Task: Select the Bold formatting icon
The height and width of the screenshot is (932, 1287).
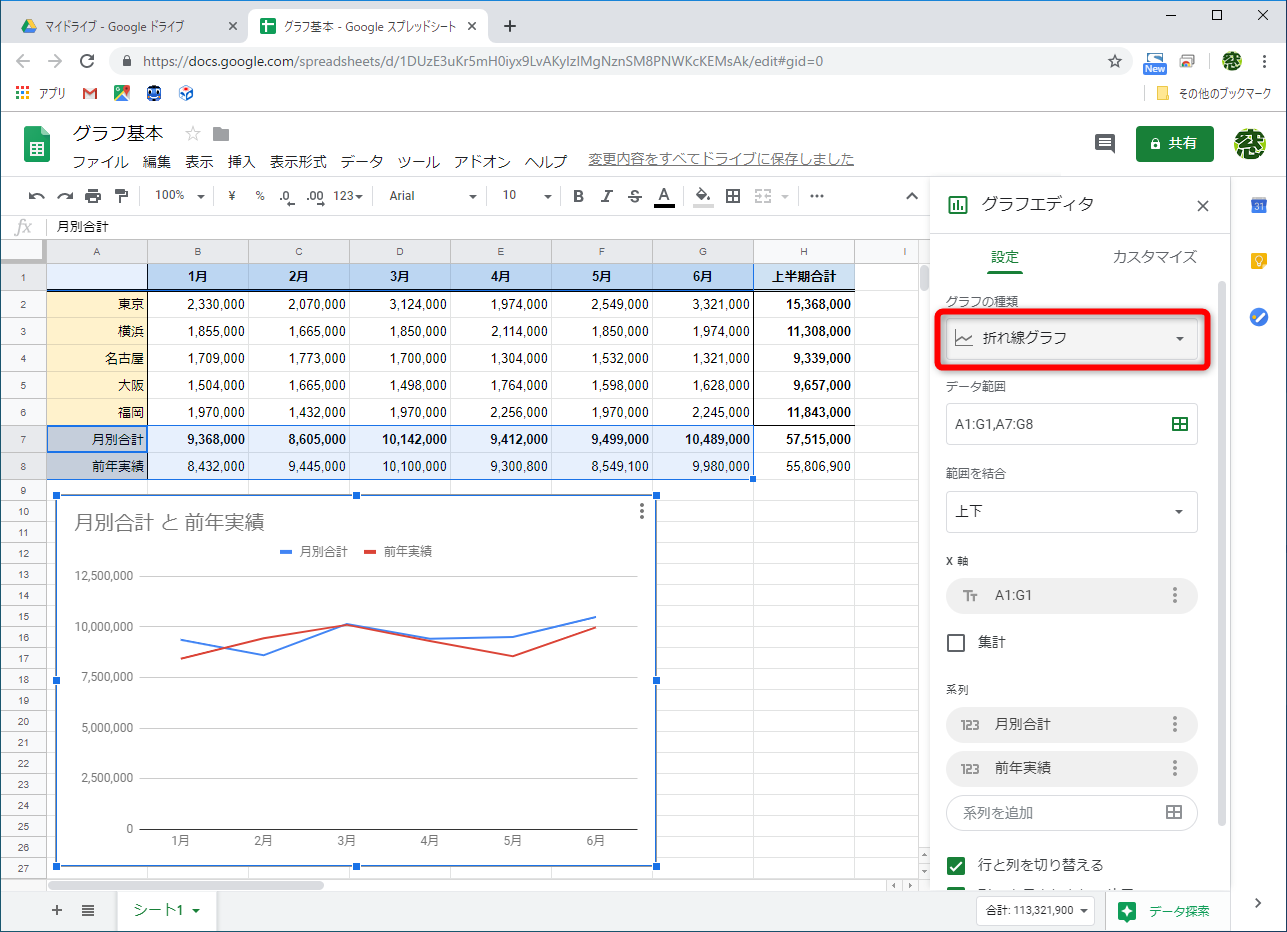Action: (x=578, y=196)
